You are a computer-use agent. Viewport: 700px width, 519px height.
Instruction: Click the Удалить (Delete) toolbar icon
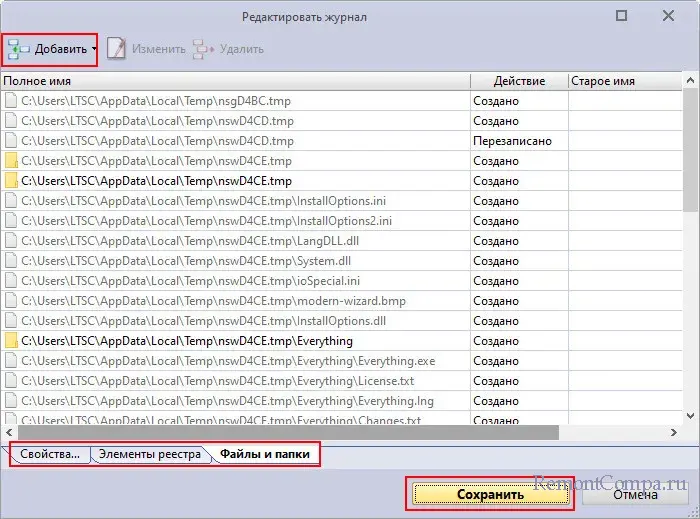(x=203, y=49)
